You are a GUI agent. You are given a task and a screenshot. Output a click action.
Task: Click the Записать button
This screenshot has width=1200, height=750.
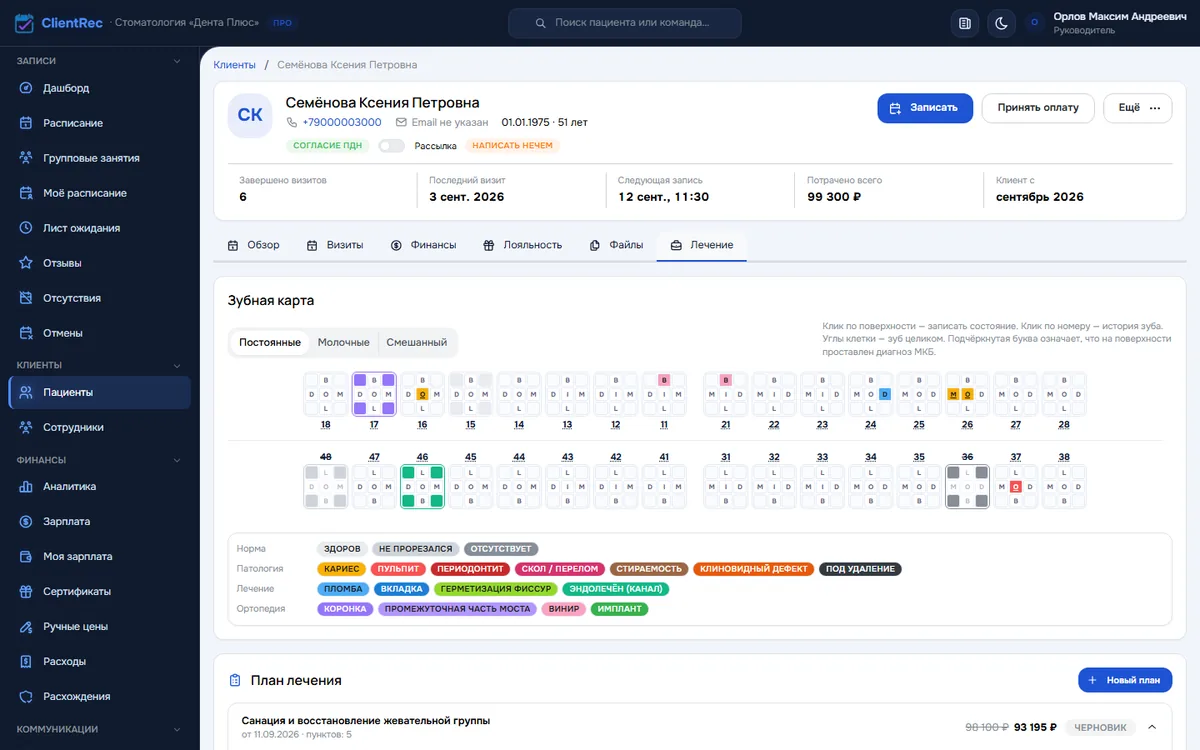[925, 108]
